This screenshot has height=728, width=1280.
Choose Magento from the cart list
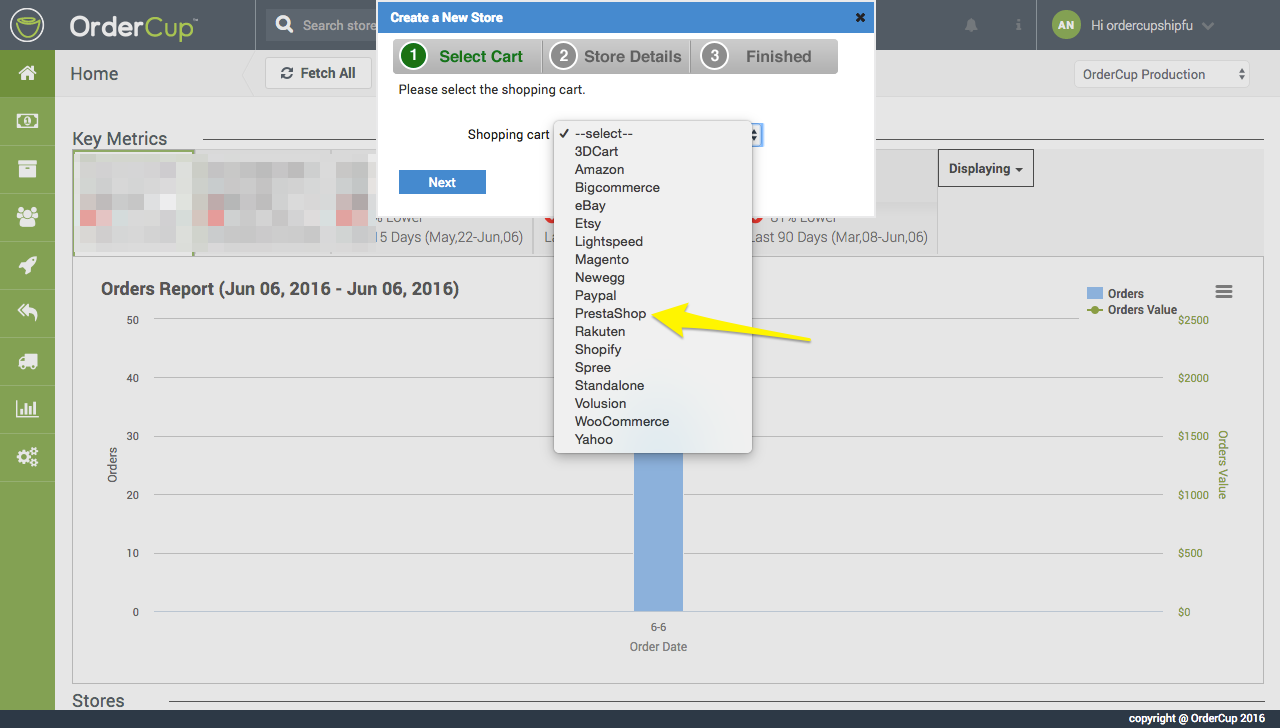[x=653, y=259]
